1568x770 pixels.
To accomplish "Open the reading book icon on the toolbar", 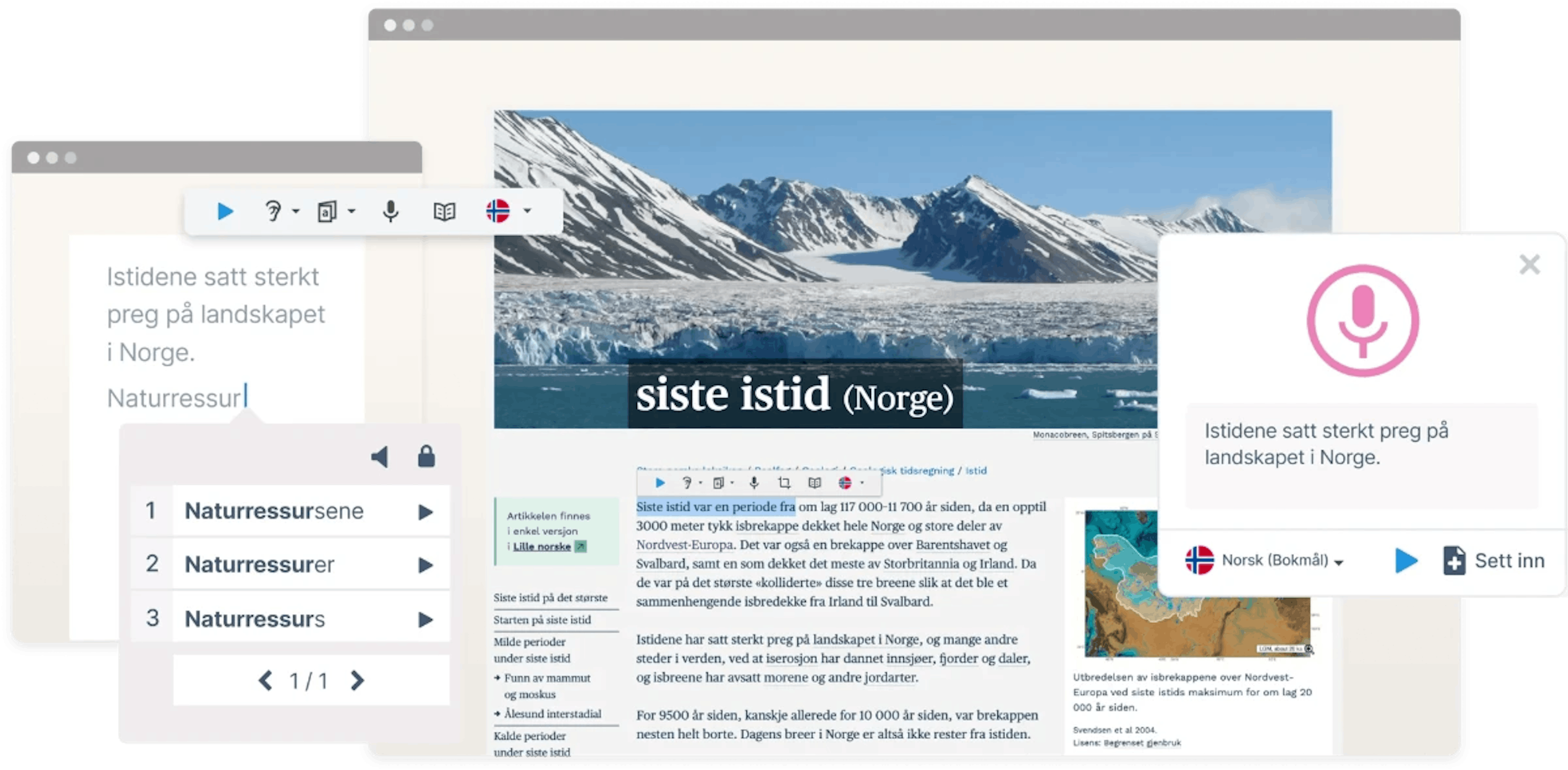I will pyautogui.click(x=444, y=211).
